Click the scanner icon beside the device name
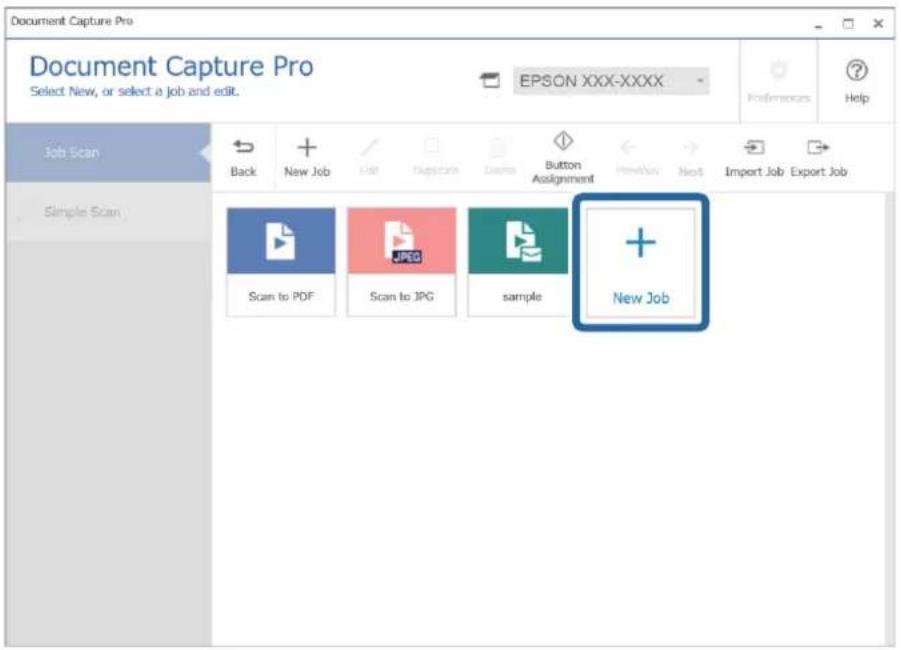 [490, 80]
